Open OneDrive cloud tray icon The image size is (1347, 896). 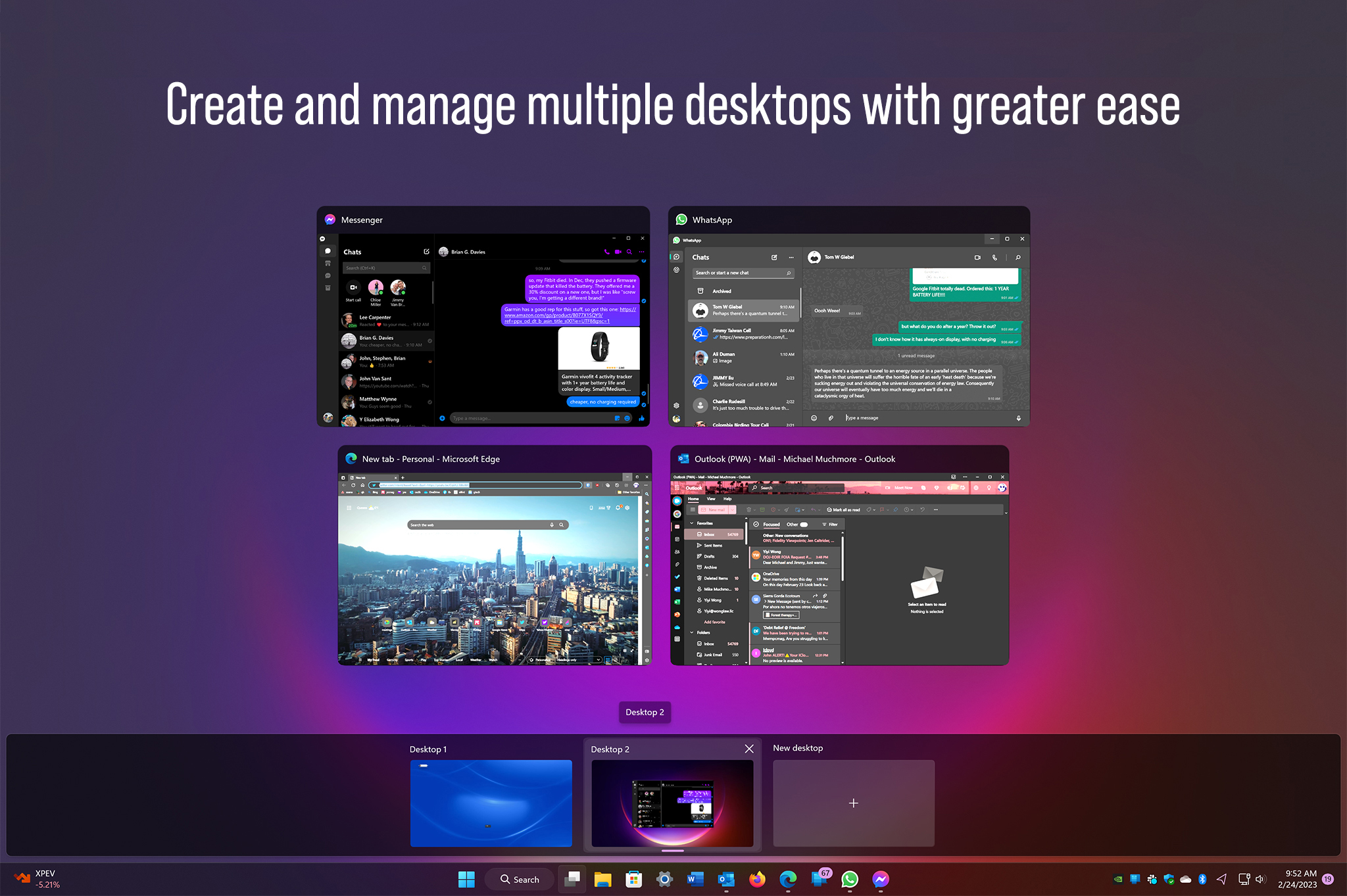[1186, 879]
